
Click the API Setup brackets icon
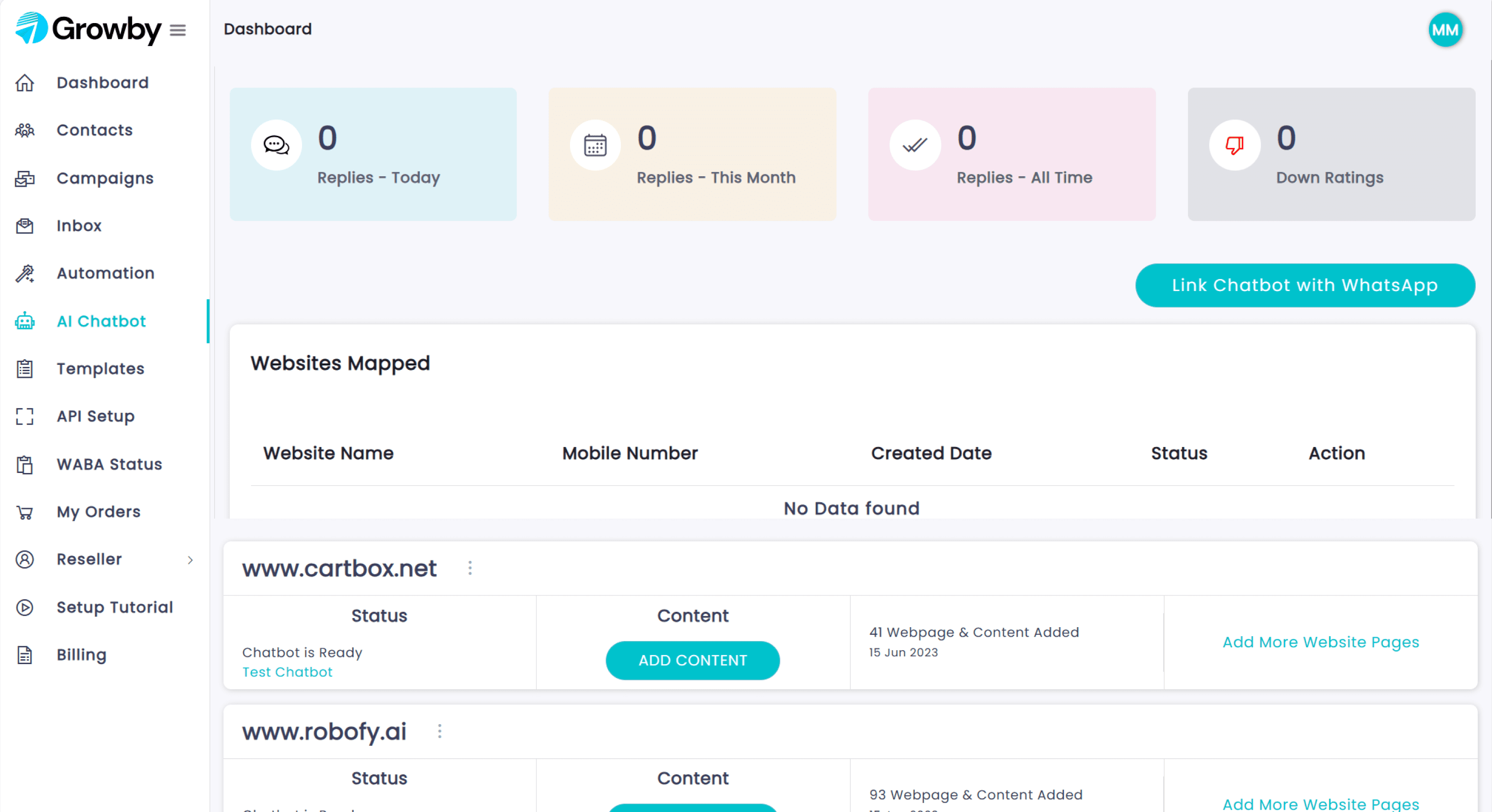click(24, 416)
